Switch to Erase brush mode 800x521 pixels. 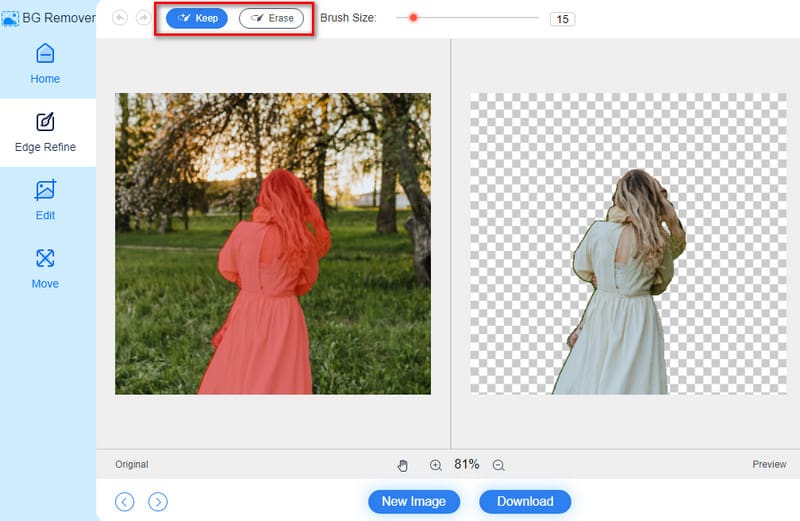point(271,18)
